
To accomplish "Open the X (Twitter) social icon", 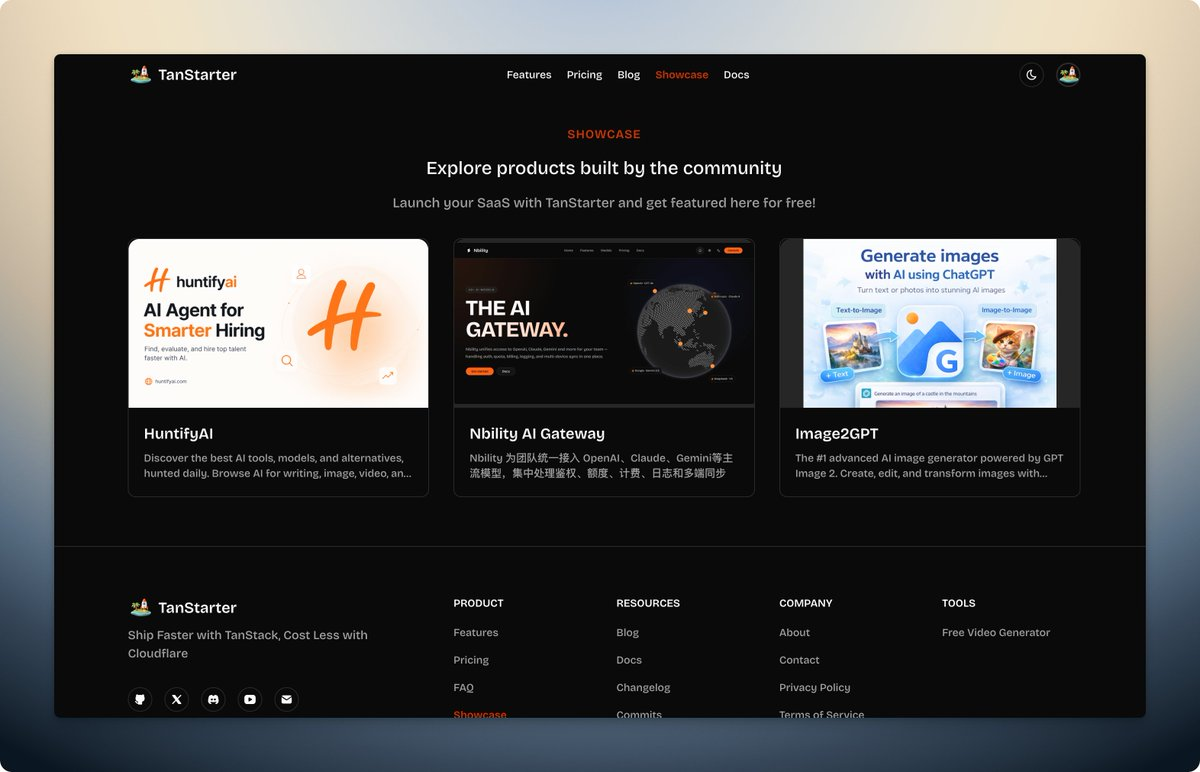I will pos(177,700).
